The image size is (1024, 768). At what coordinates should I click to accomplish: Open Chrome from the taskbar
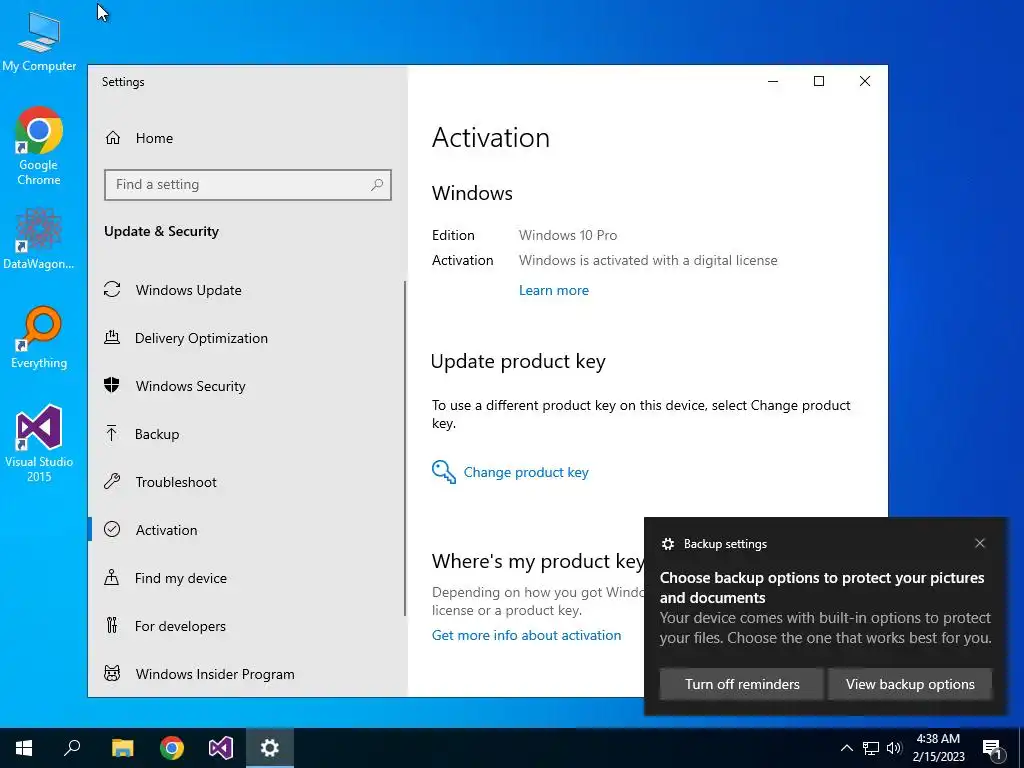click(172, 748)
